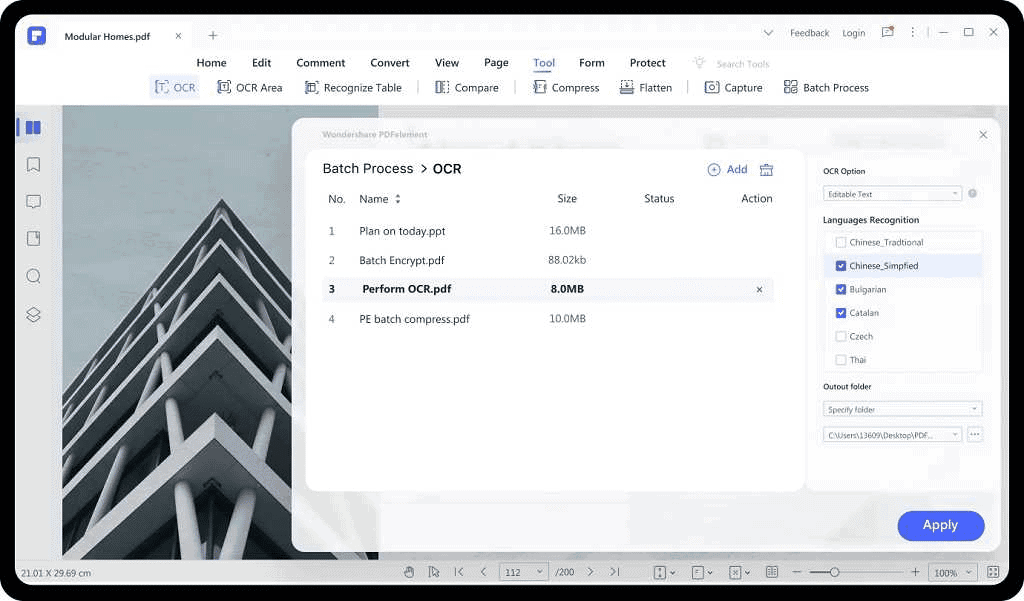The width and height of the screenshot is (1024, 601).
Task: Enable Chinese_Traditional language checkbox
Action: click(841, 242)
